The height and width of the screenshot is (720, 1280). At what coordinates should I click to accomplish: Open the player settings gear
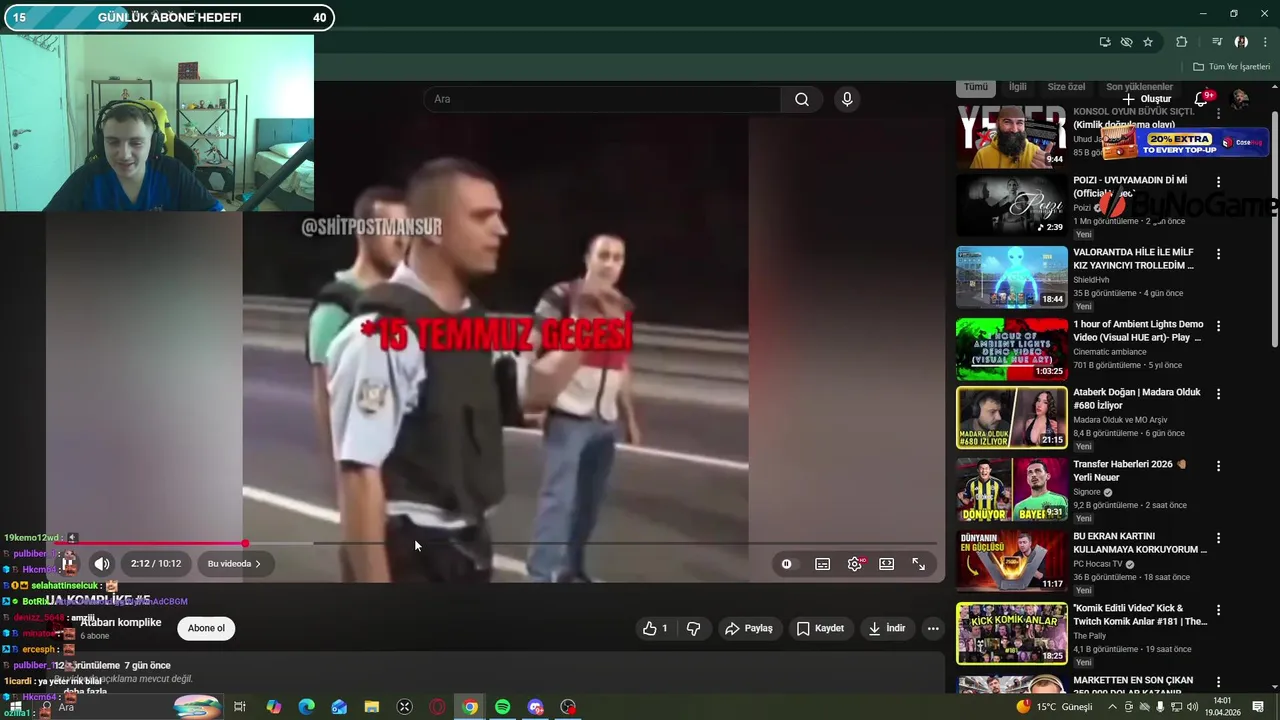tap(855, 564)
